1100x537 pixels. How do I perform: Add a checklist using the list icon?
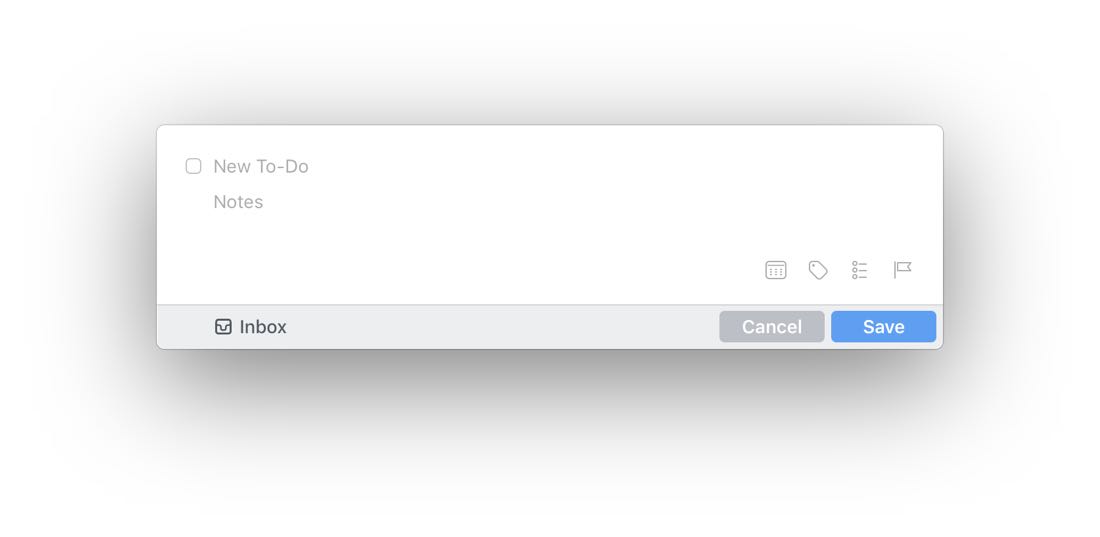point(859,270)
